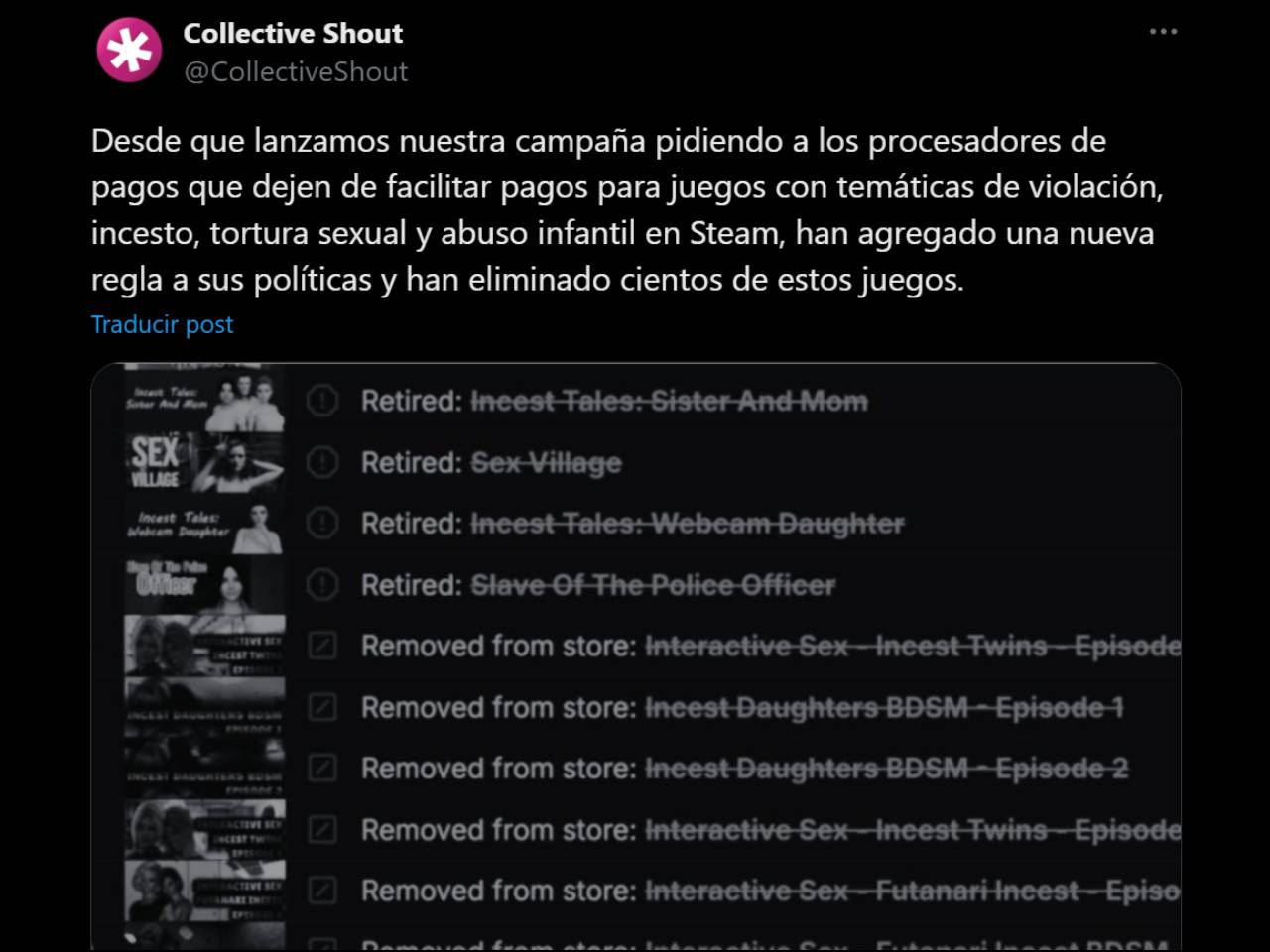The image size is (1270, 952).
Task: Open the Collective Shout profile avatar
Action: click(x=129, y=50)
